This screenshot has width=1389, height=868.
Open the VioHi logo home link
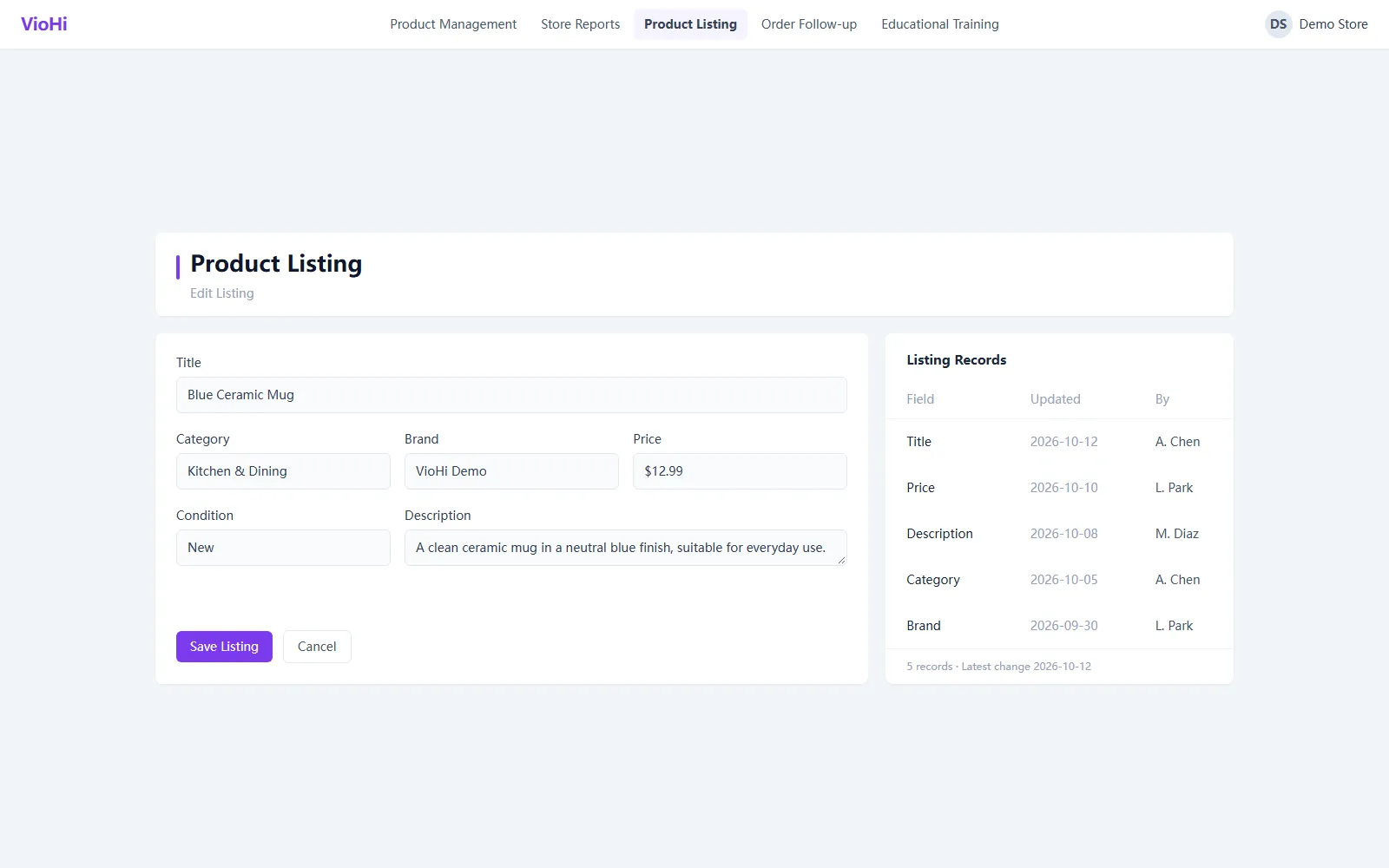point(44,24)
